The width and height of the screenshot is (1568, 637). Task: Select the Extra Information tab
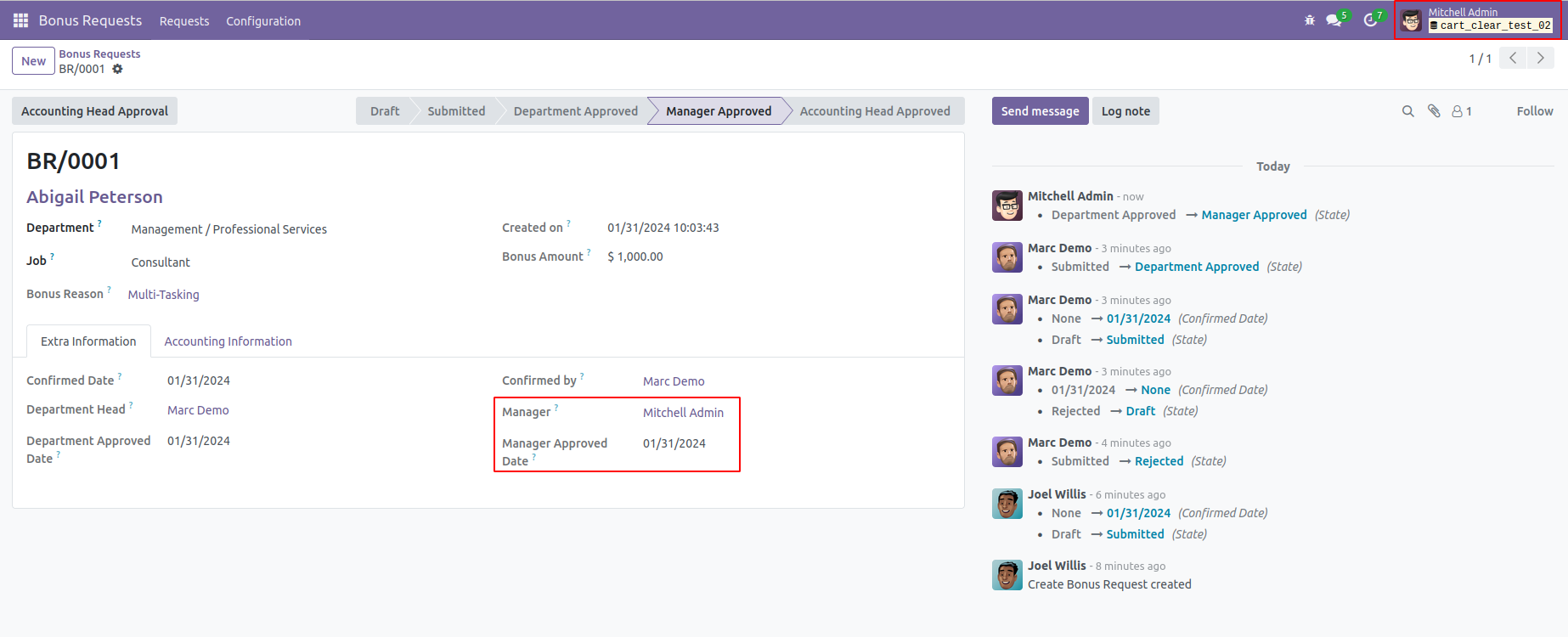[88, 341]
